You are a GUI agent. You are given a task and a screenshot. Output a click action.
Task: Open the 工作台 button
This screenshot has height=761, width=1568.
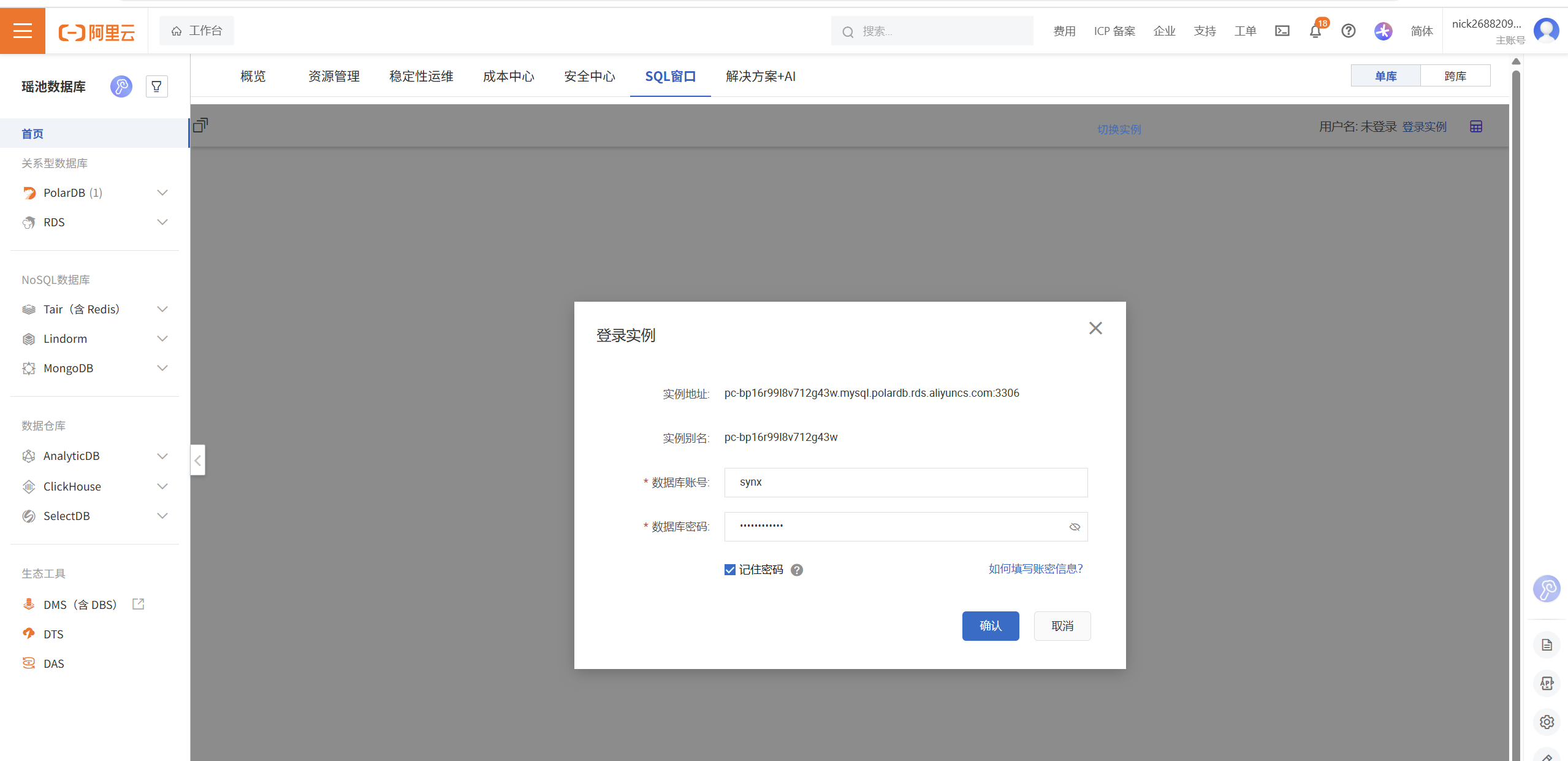197,31
